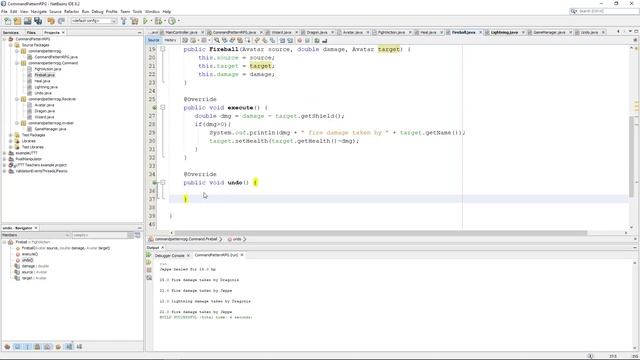Image resolution: width=640 pixels, height=360 pixels.
Task: Run the project with green play icon
Action: [145, 21]
